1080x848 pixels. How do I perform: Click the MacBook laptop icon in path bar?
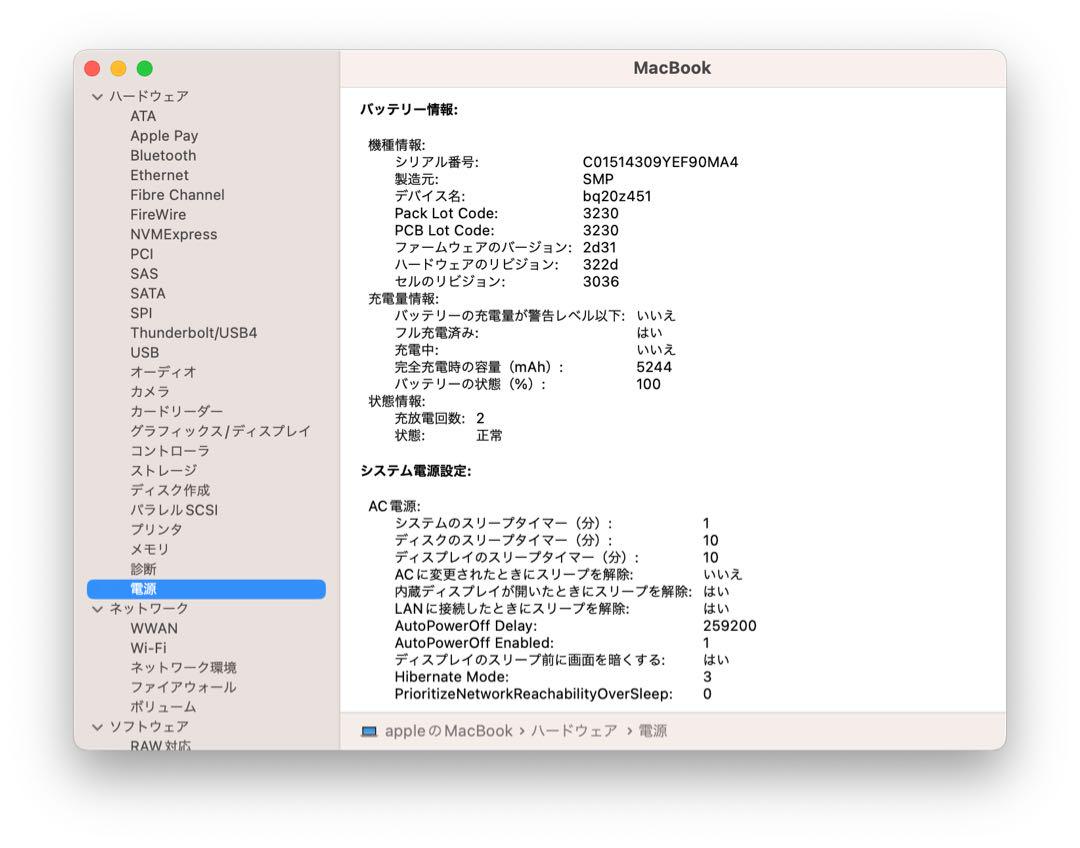(369, 731)
